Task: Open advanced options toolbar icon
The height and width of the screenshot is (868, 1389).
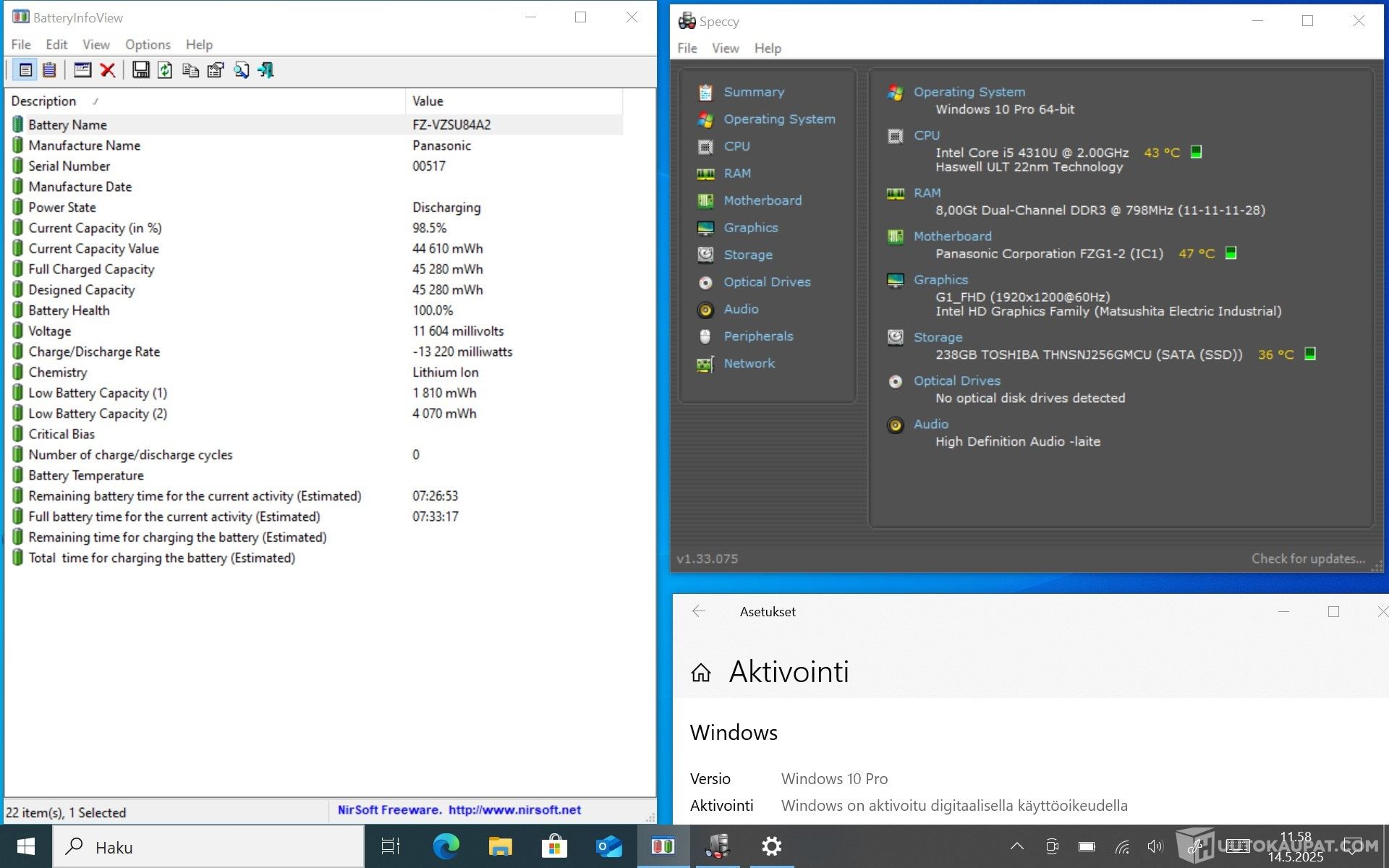Action: click(216, 70)
